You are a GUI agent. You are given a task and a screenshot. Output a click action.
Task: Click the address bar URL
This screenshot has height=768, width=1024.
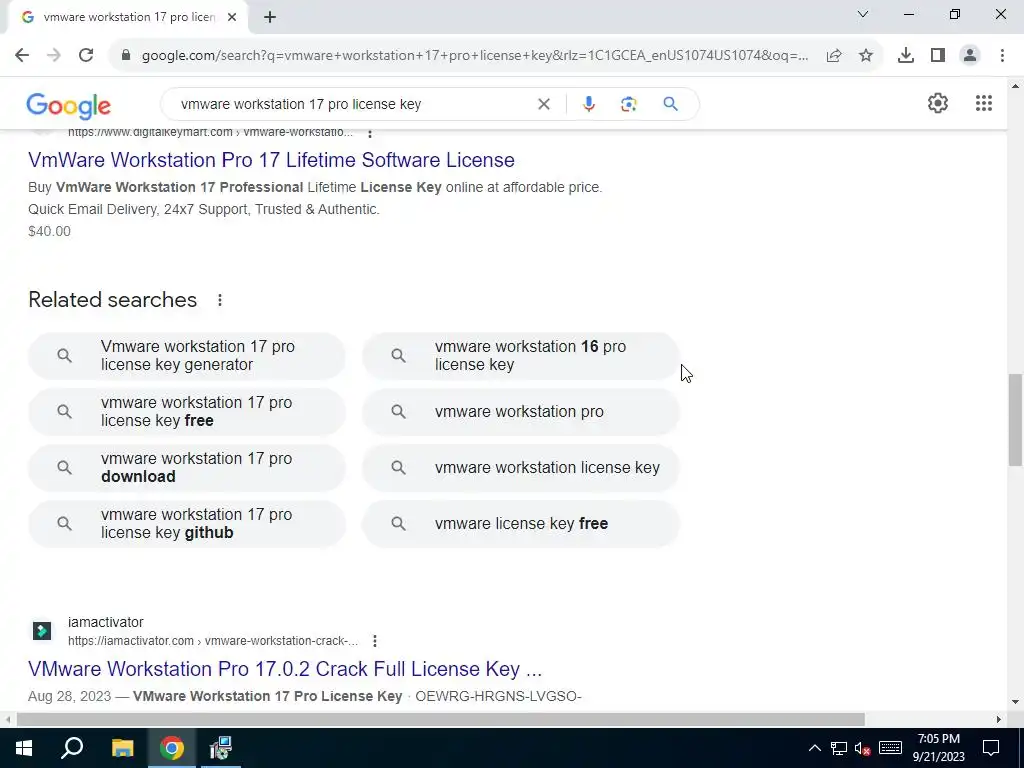coord(475,56)
